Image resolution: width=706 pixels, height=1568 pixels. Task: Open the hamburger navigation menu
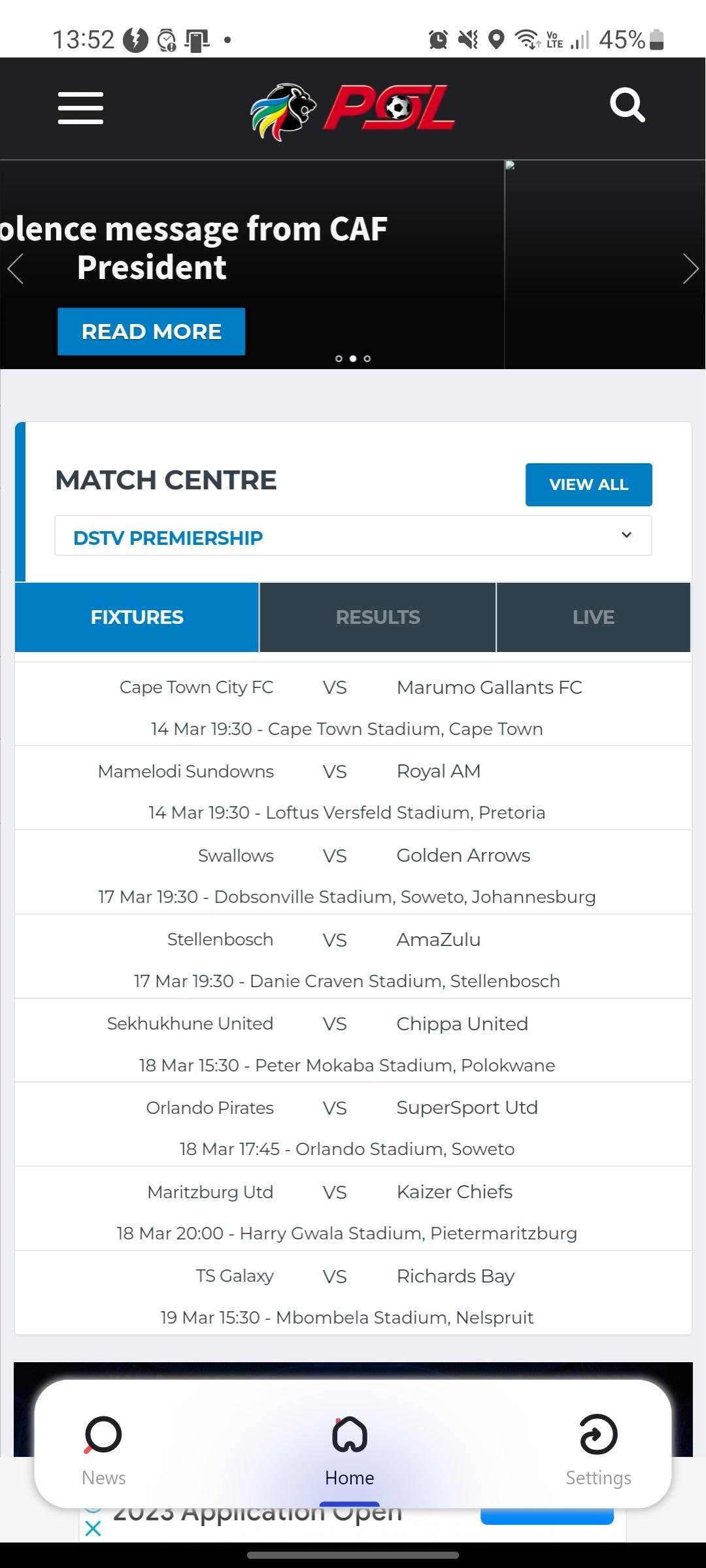pyautogui.click(x=80, y=108)
